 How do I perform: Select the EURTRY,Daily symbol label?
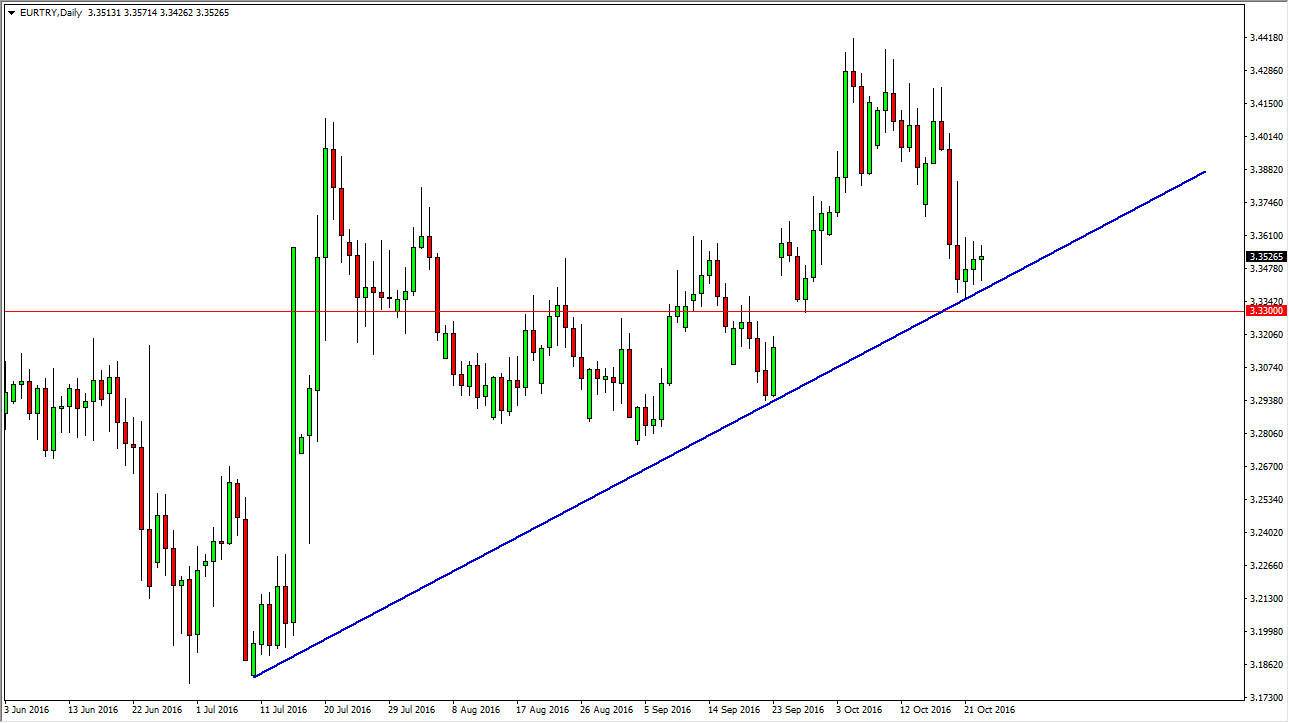click(x=50, y=12)
